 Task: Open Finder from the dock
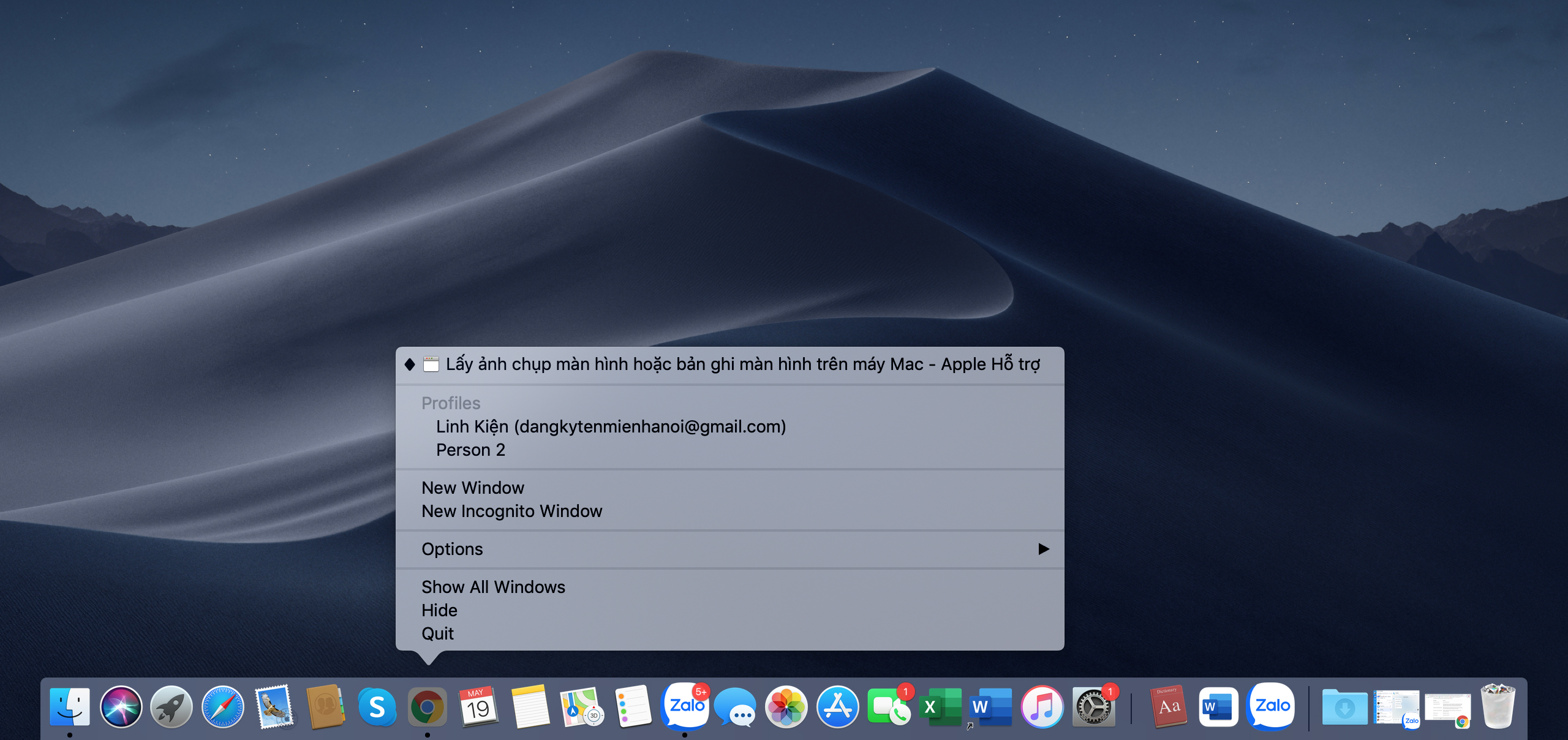pos(70,706)
